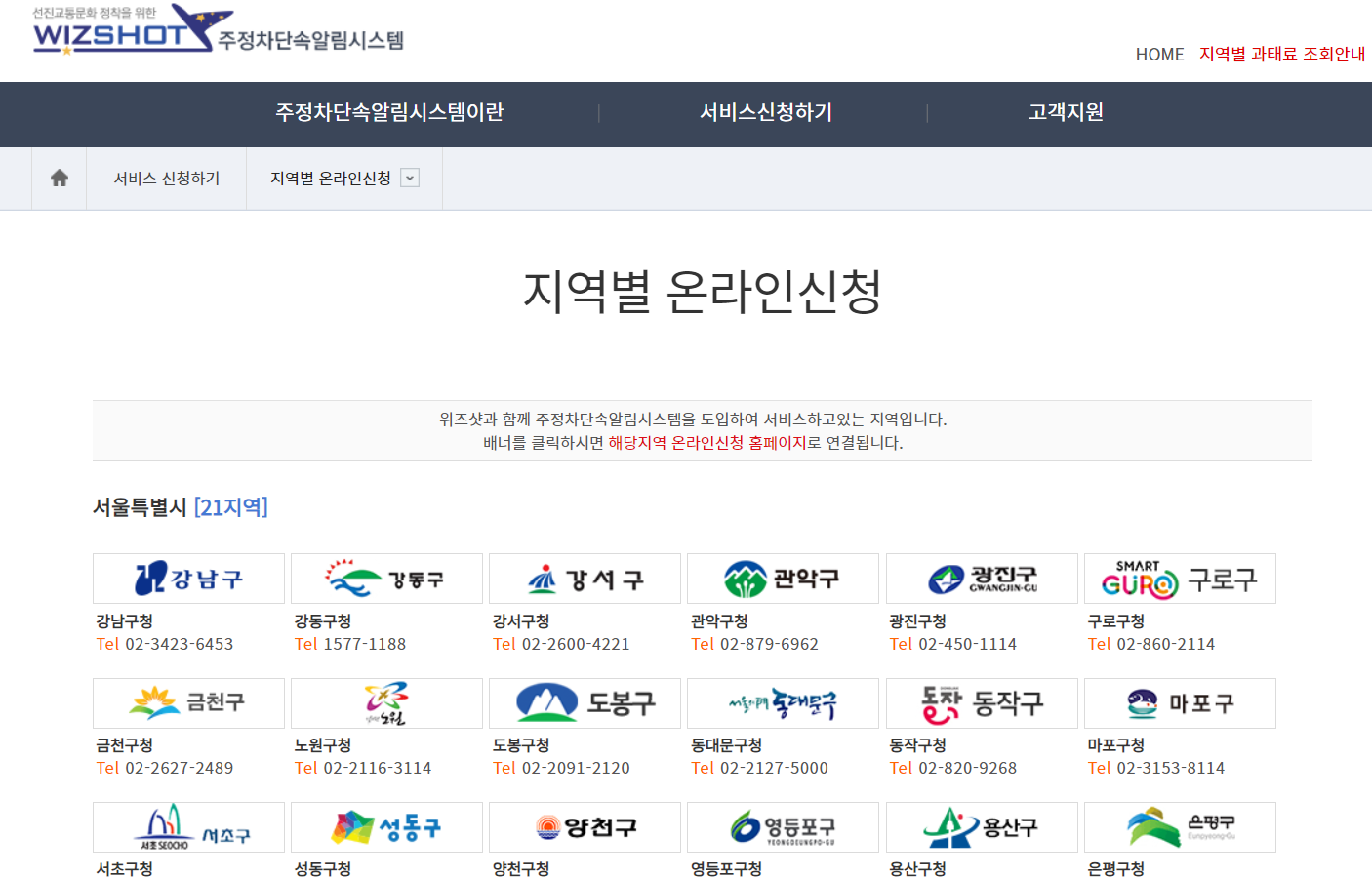Open Smart Guro 구로구 banner
Viewport: 1372px width, 880px height.
[x=1180, y=579]
